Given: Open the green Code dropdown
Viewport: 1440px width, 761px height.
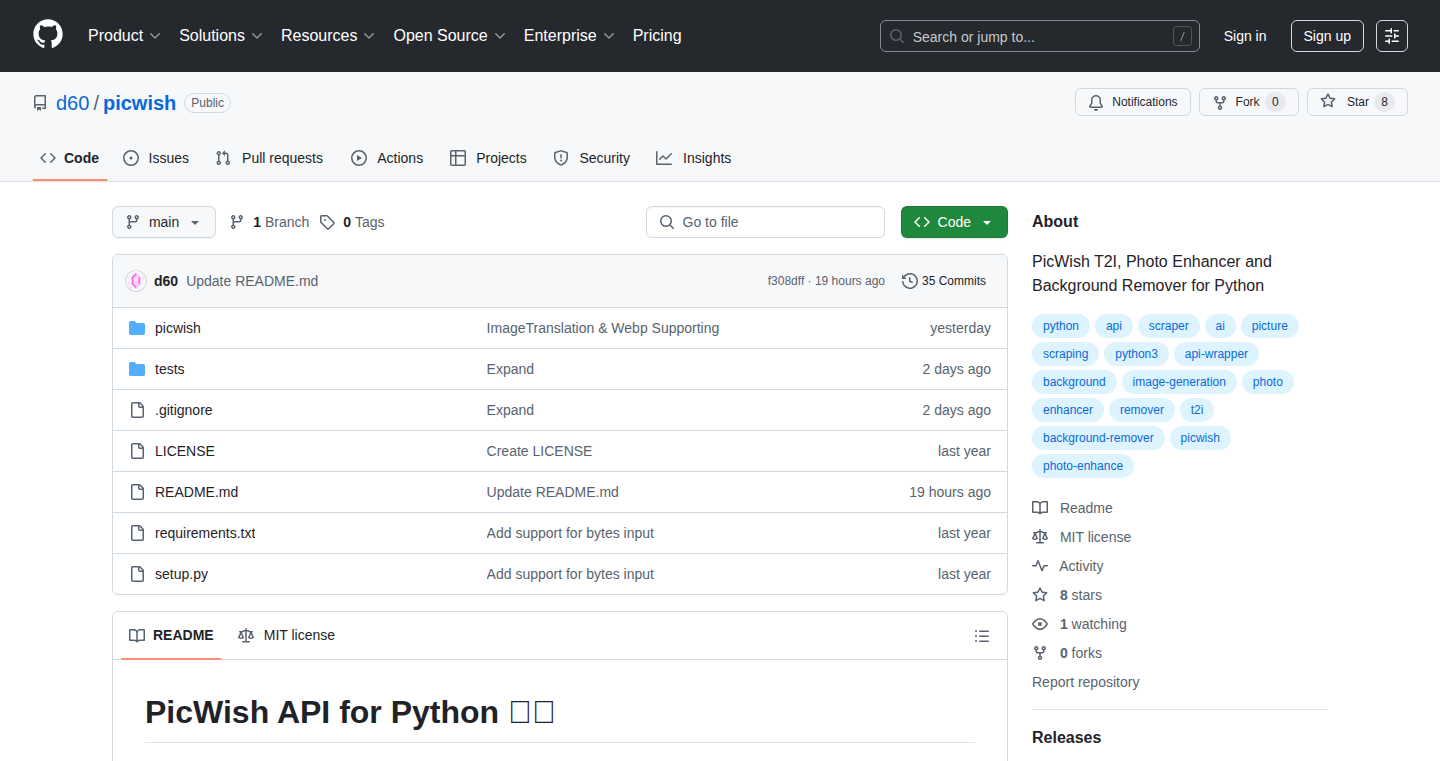Looking at the screenshot, I should (x=954, y=222).
